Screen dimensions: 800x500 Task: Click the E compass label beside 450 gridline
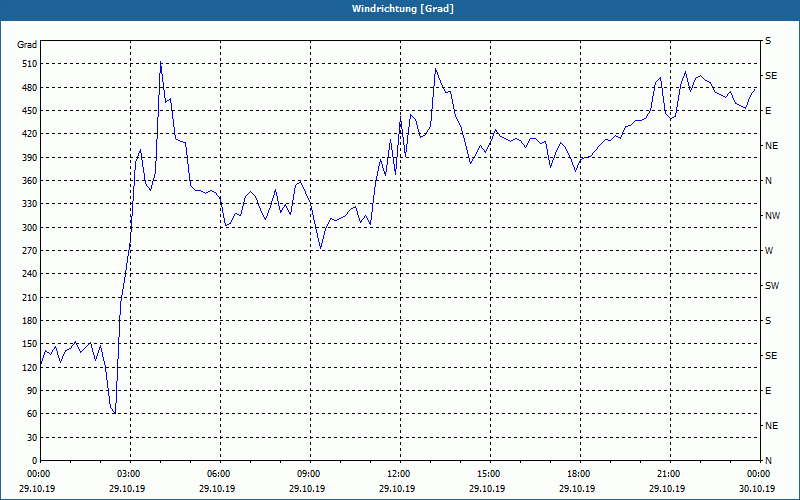(768, 111)
